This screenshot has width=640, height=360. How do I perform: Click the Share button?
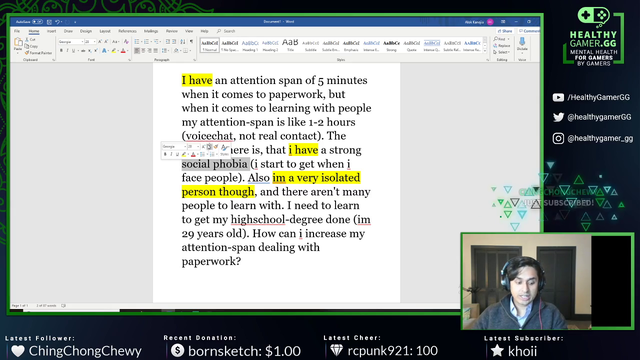[x=505, y=31]
